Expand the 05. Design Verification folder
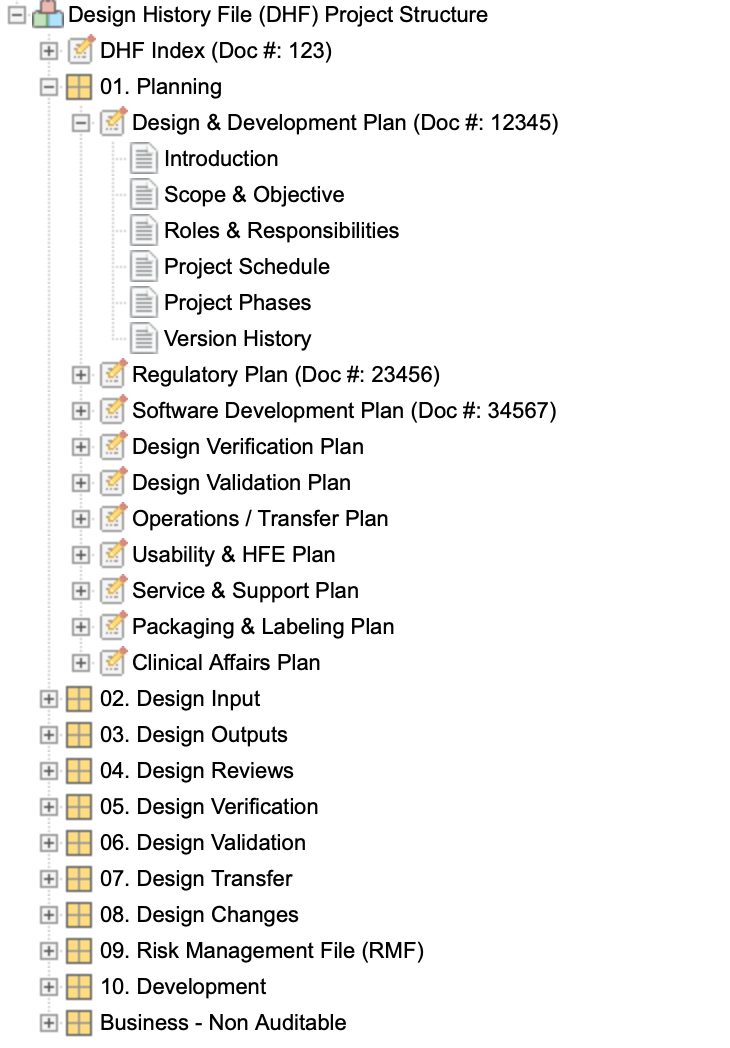 pyautogui.click(x=49, y=807)
